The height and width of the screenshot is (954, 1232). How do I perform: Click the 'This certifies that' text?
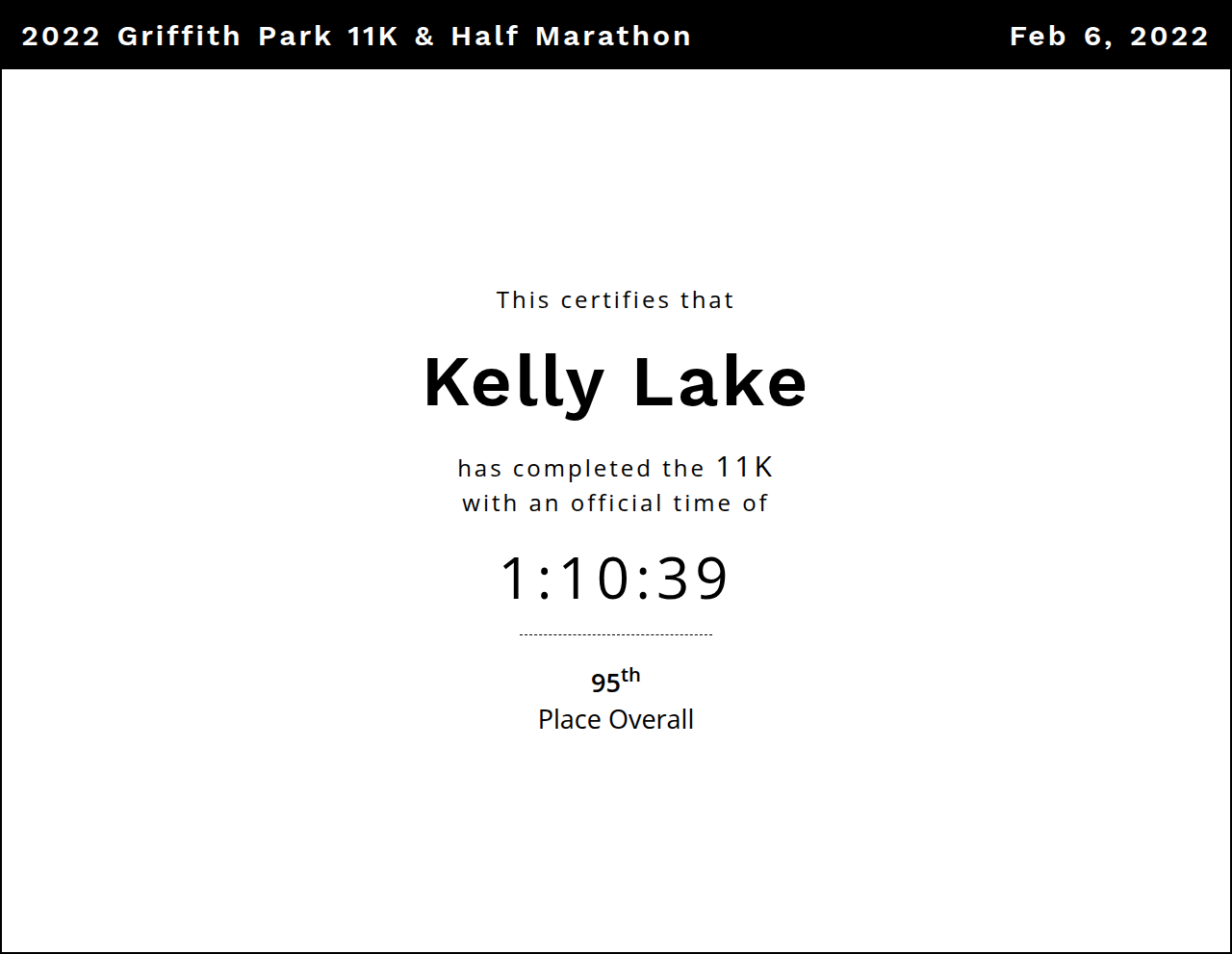tap(615, 300)
